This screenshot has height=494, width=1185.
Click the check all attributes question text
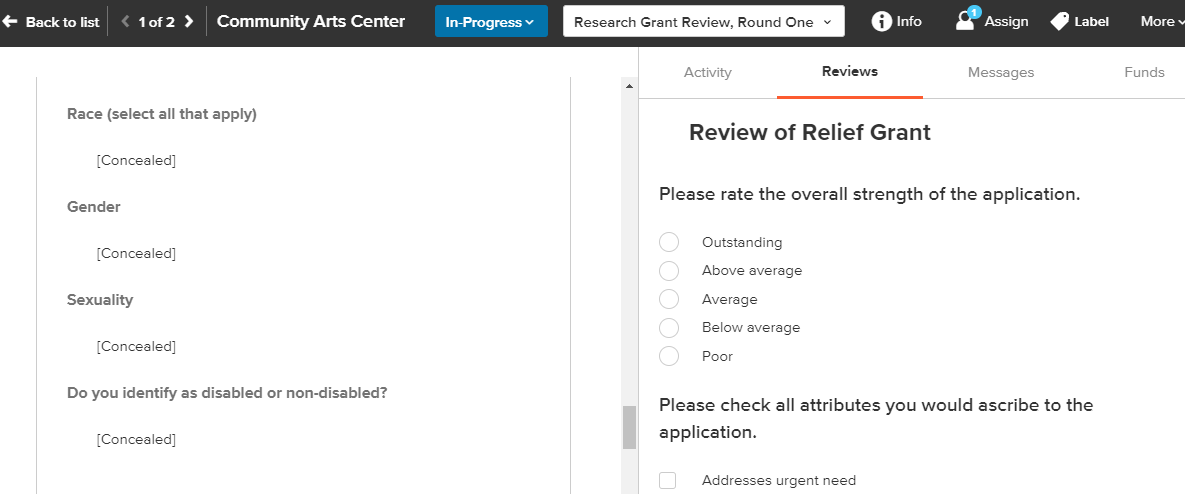[x=876, y=419]
